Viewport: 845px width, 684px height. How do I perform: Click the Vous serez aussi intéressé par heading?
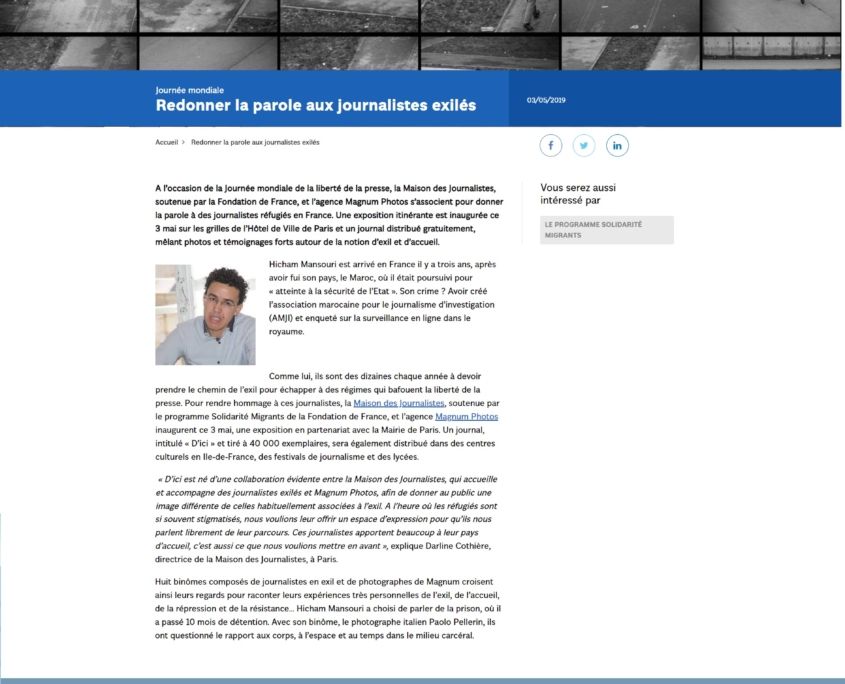pos(578,193)
